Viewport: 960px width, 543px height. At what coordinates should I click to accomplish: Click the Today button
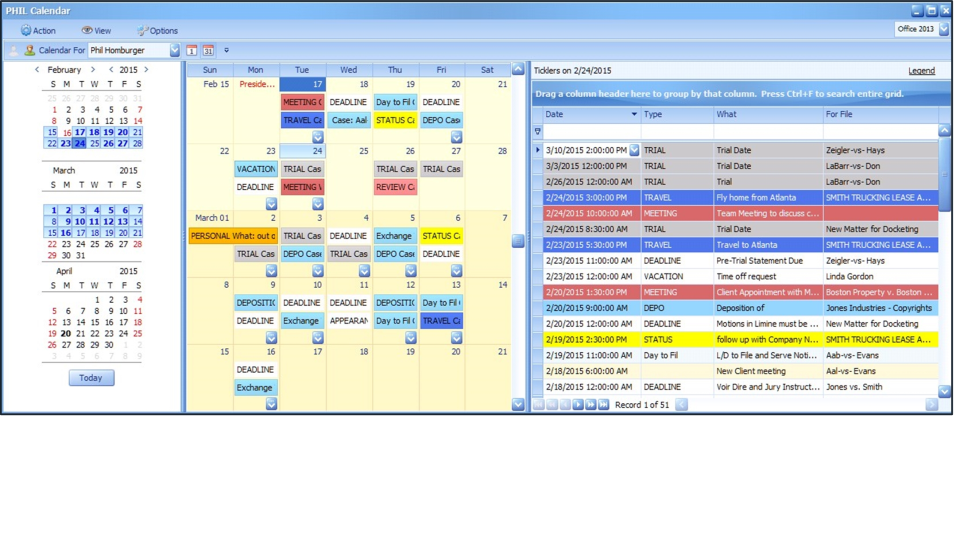coord(91,378)
